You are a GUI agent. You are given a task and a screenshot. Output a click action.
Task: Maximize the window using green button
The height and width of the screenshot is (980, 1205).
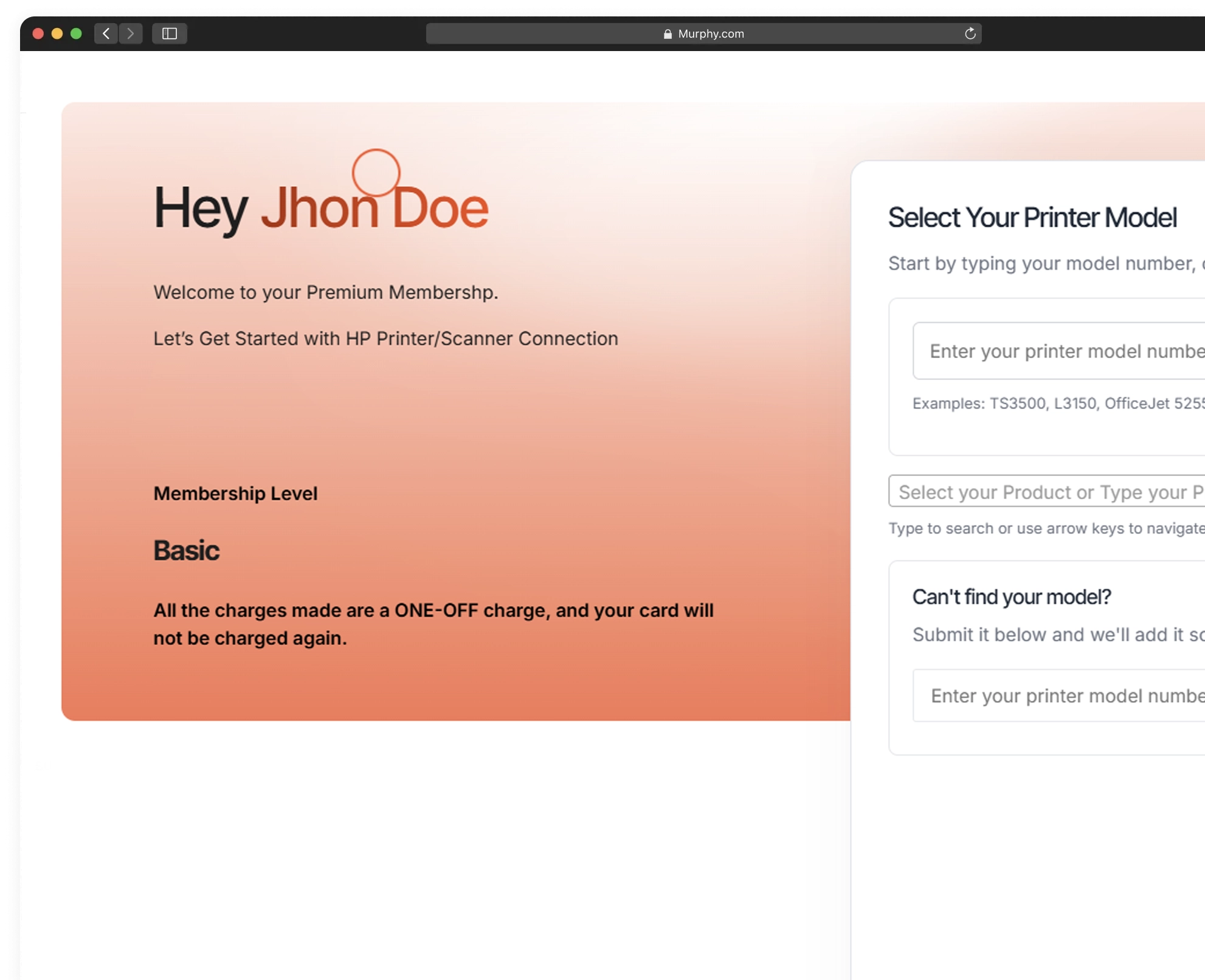76,33
